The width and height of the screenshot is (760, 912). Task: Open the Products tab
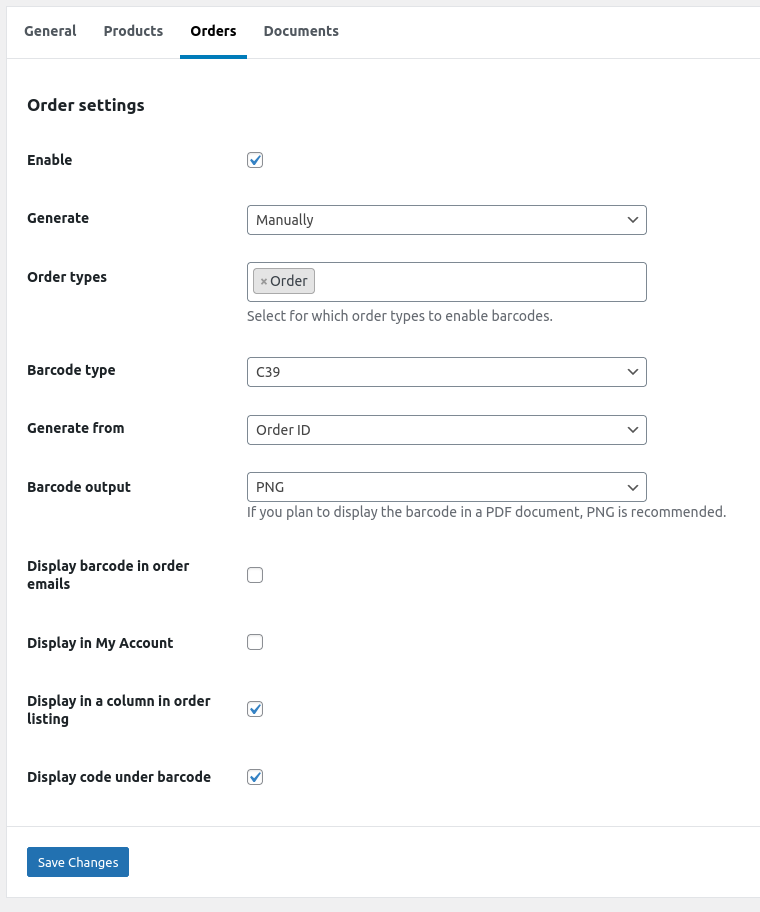point(133,31)
